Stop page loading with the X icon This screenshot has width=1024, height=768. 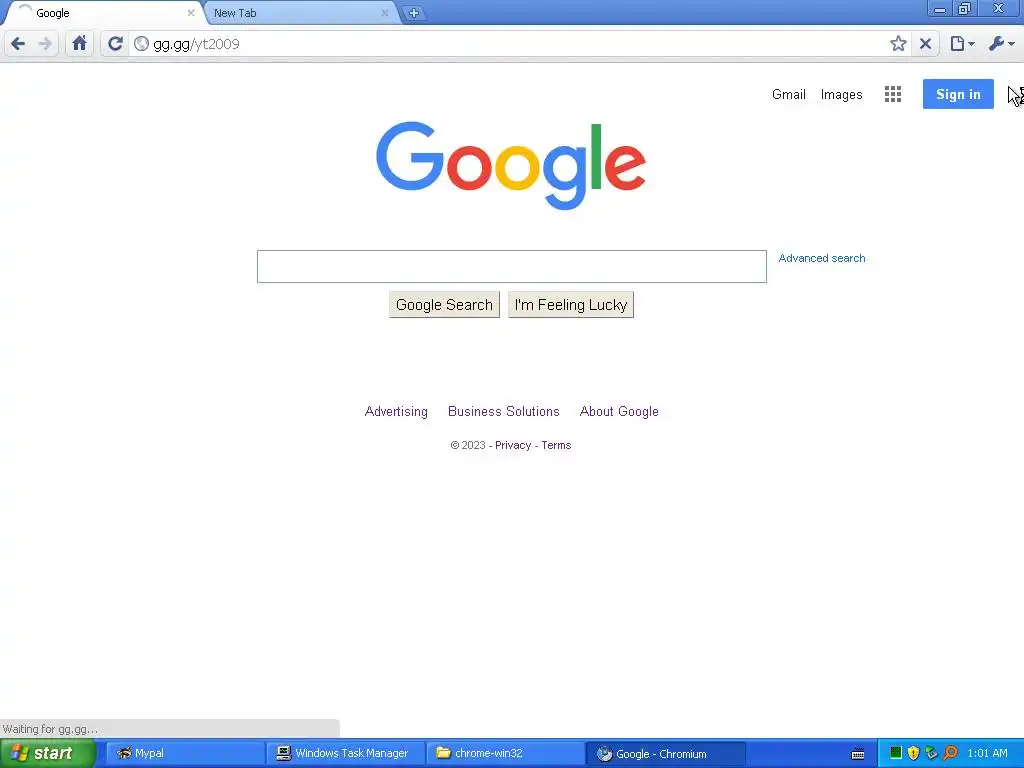pos(925,44)
